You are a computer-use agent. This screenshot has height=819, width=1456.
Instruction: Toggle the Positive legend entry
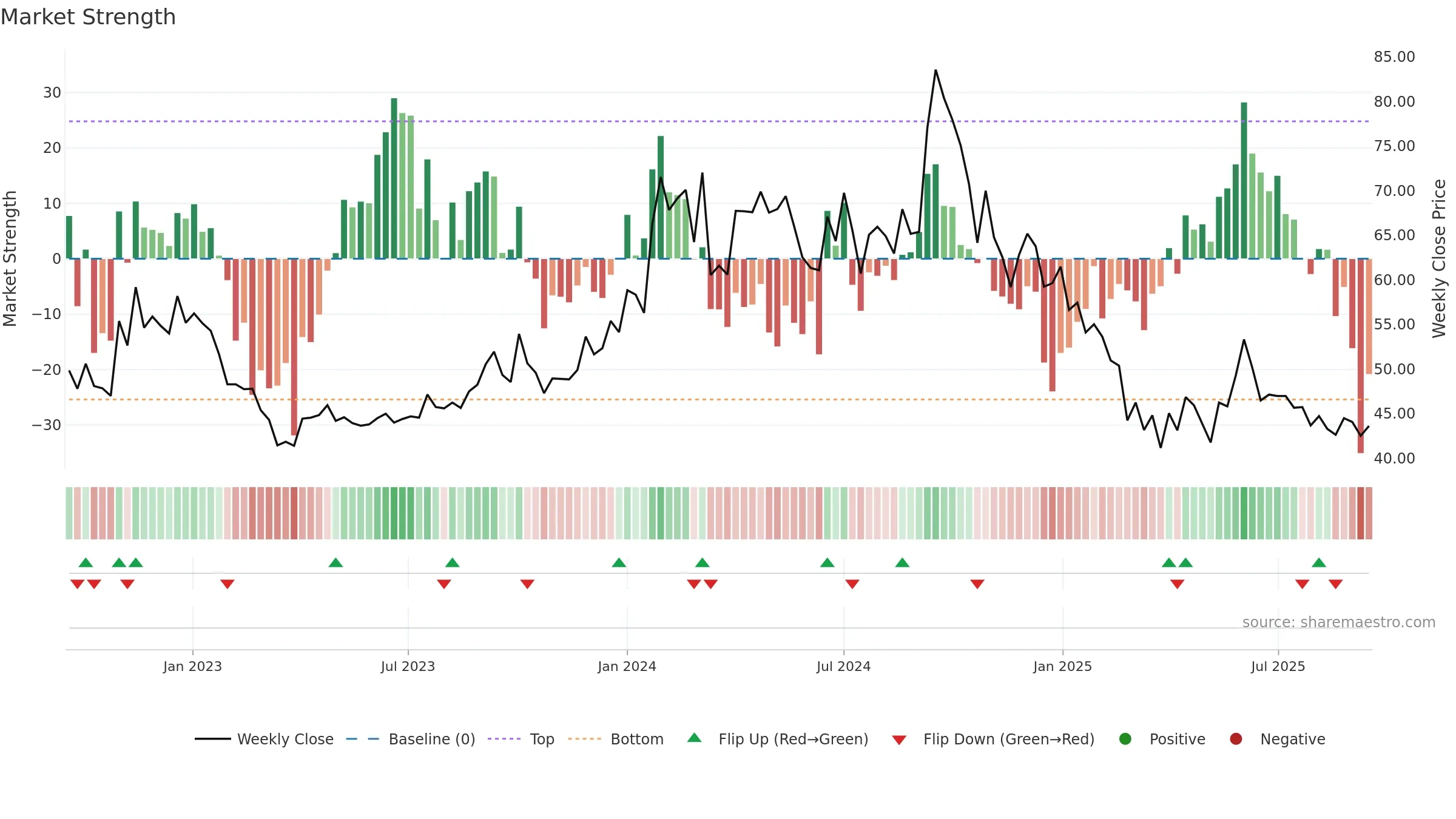tap(1162, 739)
